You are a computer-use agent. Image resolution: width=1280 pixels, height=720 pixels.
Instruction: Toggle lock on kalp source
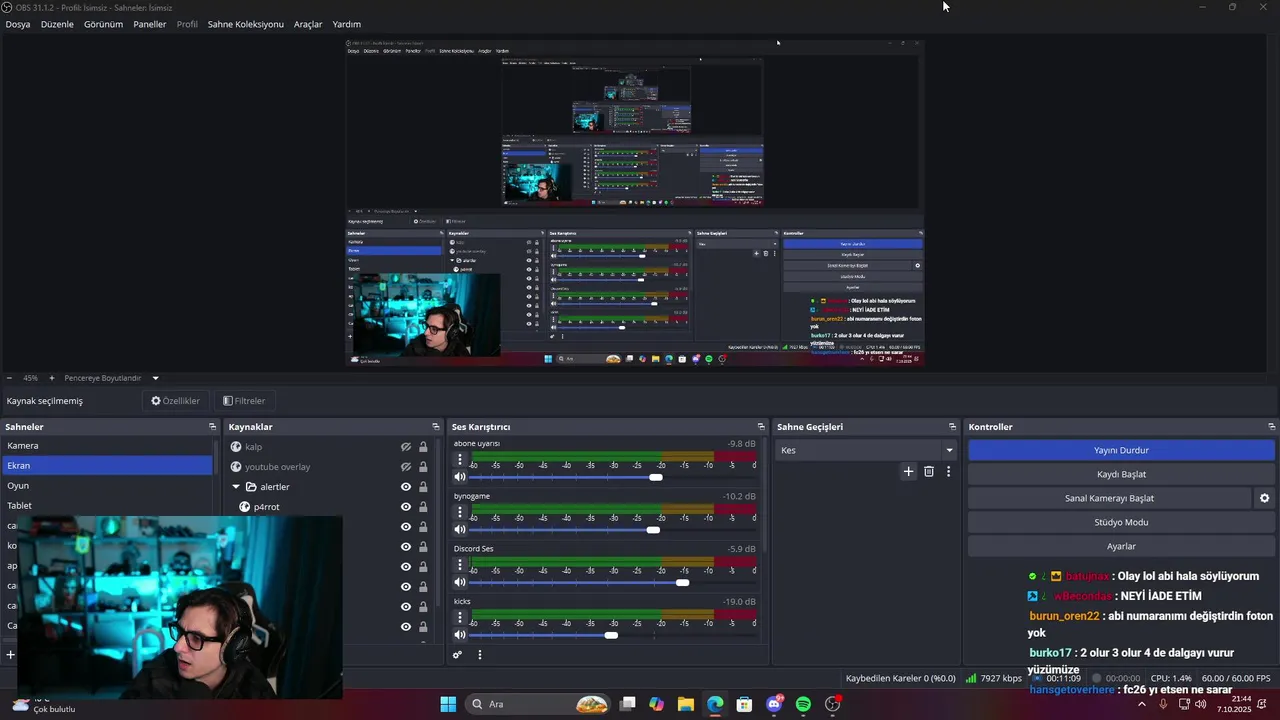[x=423, y=447]
